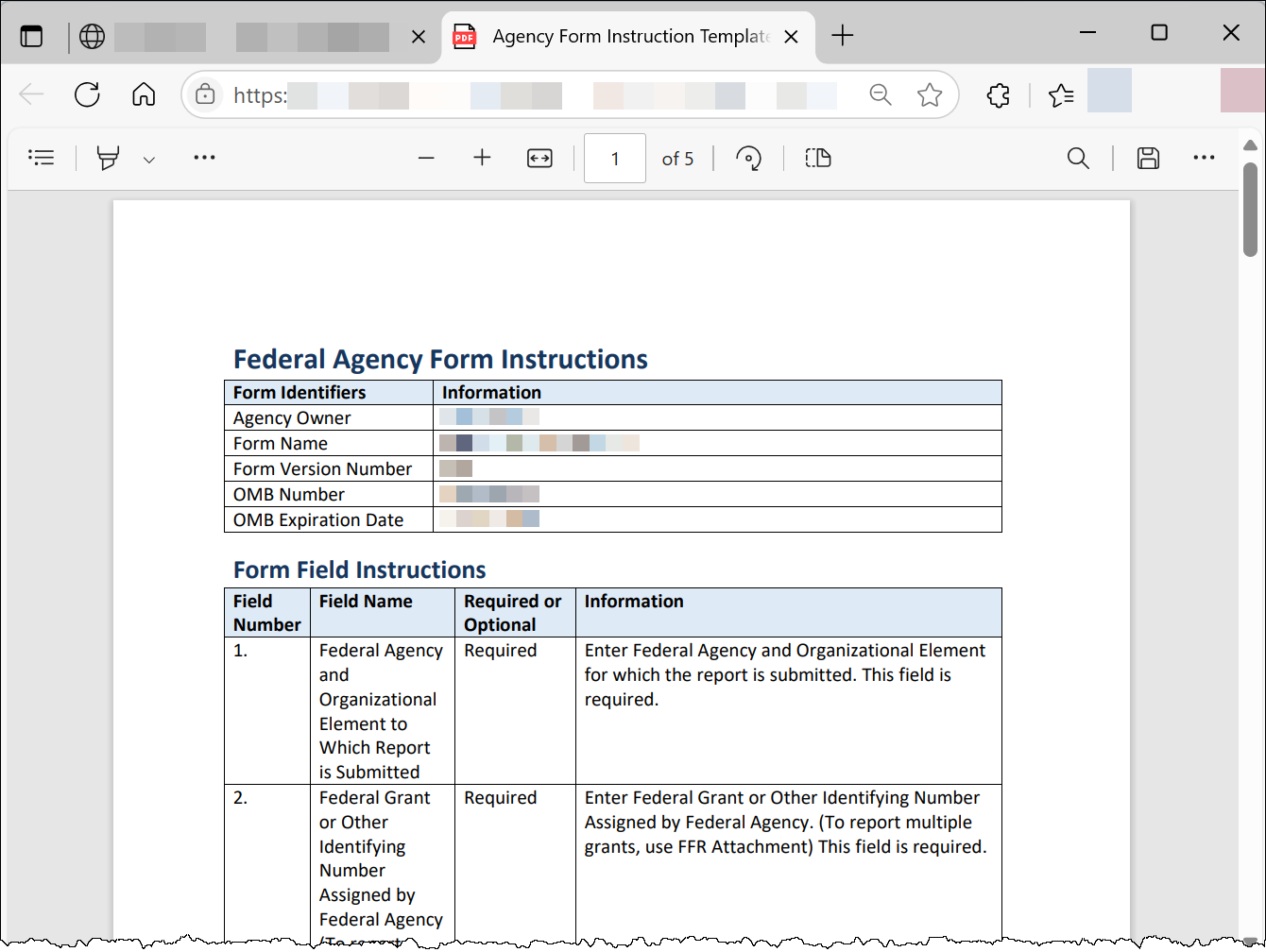Click Required cell in field 2 row
Image resolution: width=1266 pixels, height=952 pixels.
tap(515, 864)
